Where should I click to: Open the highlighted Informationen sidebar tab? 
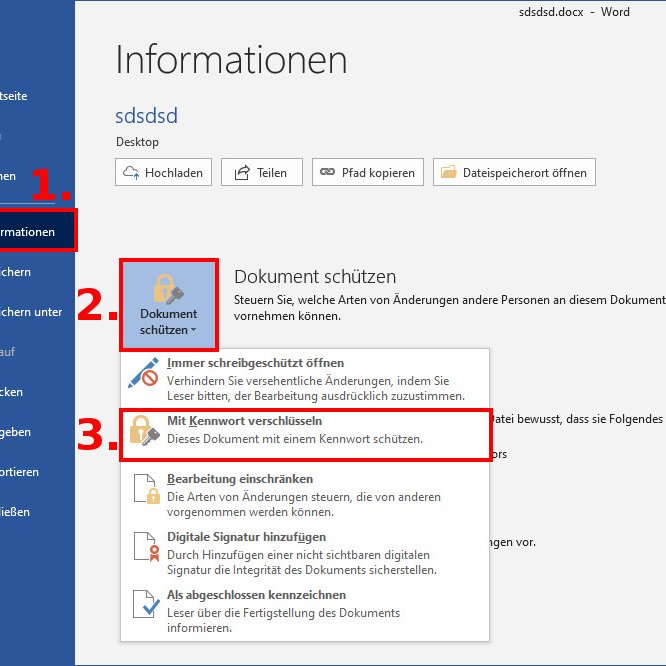30,232
